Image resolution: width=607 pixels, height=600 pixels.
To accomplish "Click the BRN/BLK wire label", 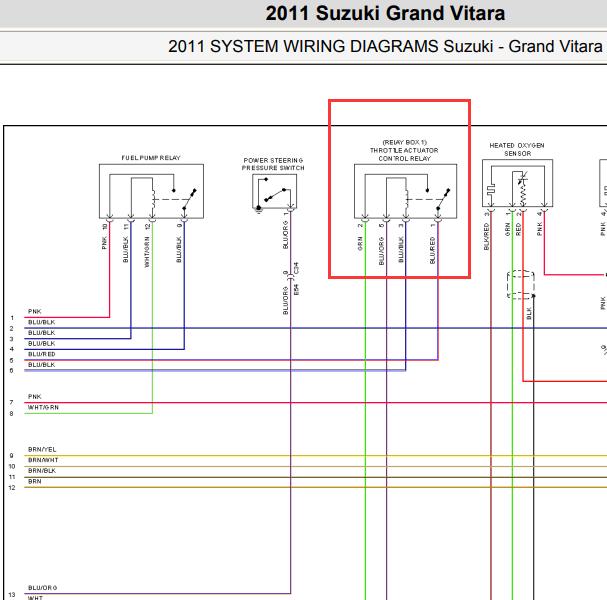I will pyautogui.click(x=42, y=471).
